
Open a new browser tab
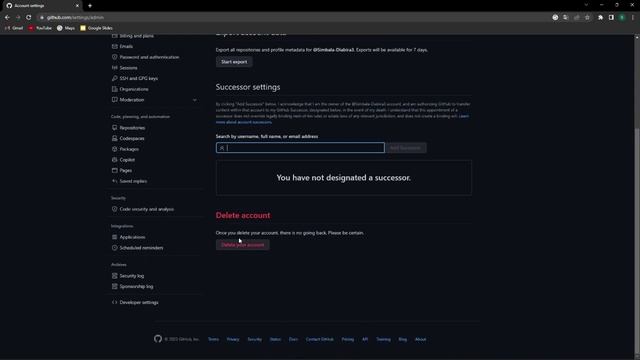click(x=90, y=6)
